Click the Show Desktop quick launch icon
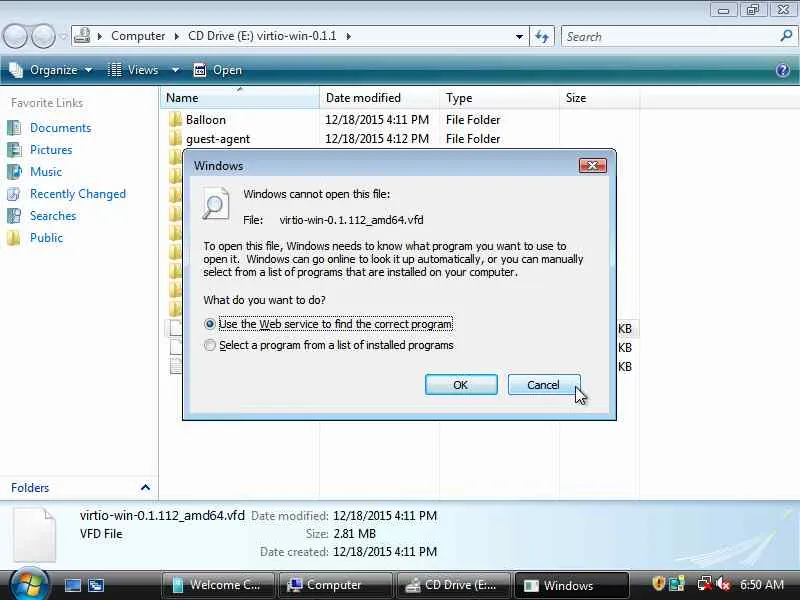 pos(72,585)
